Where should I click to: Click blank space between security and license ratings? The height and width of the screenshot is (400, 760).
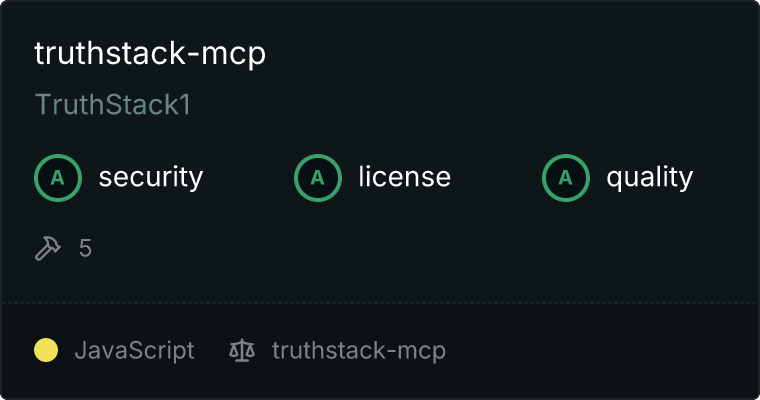(248, 178)
